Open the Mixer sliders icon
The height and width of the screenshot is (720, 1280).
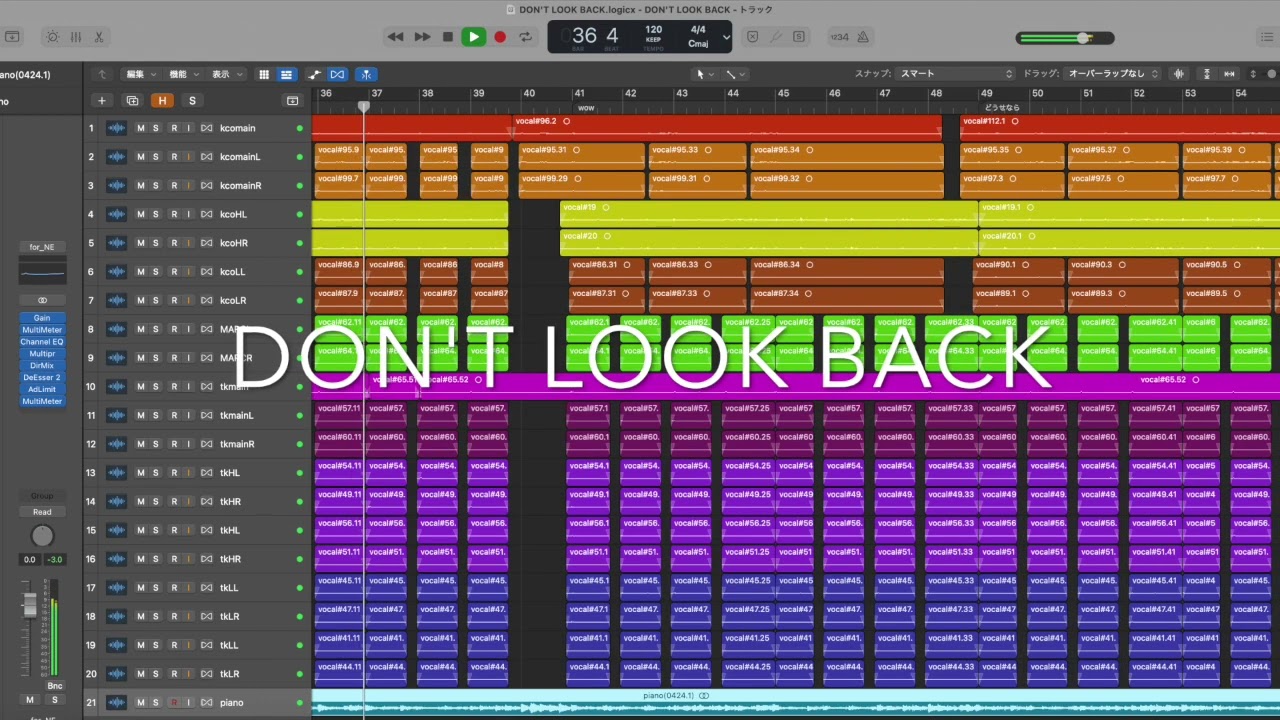pyautogui.click(x=75, y=37)
